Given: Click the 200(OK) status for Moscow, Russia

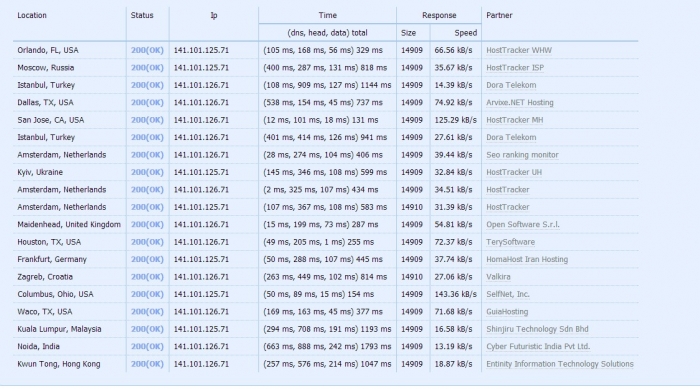Looking at the screenshot, I should tap(147, 68).
